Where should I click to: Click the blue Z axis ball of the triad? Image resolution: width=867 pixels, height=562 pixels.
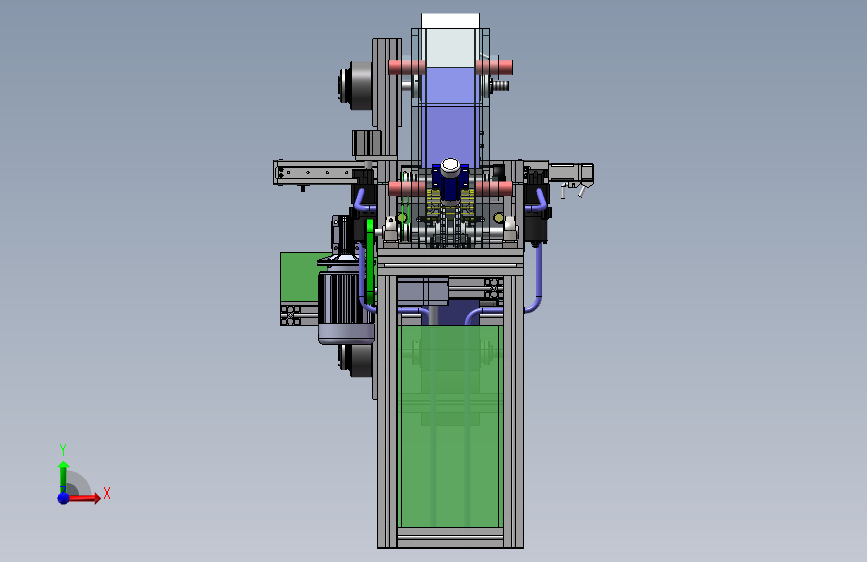(64, 498)
